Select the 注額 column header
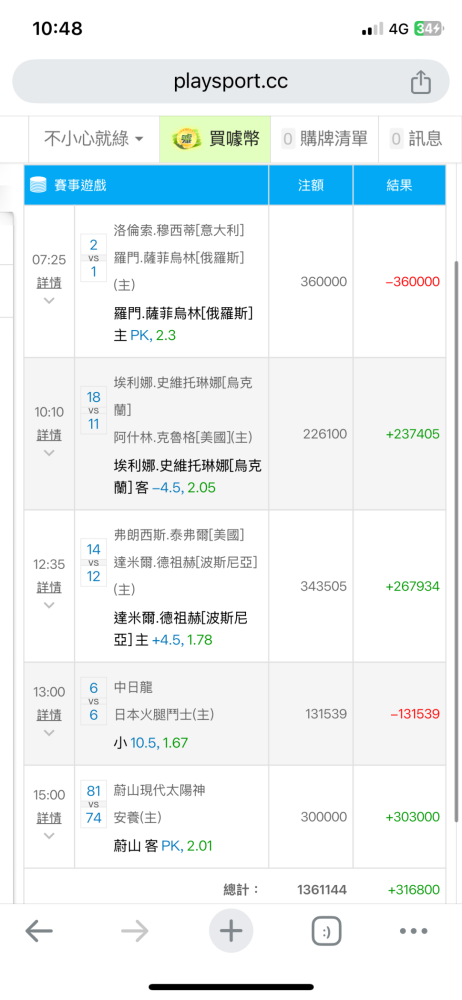Screen dimensions: 462x1000 pyautogui.click(x=311, y=185)
